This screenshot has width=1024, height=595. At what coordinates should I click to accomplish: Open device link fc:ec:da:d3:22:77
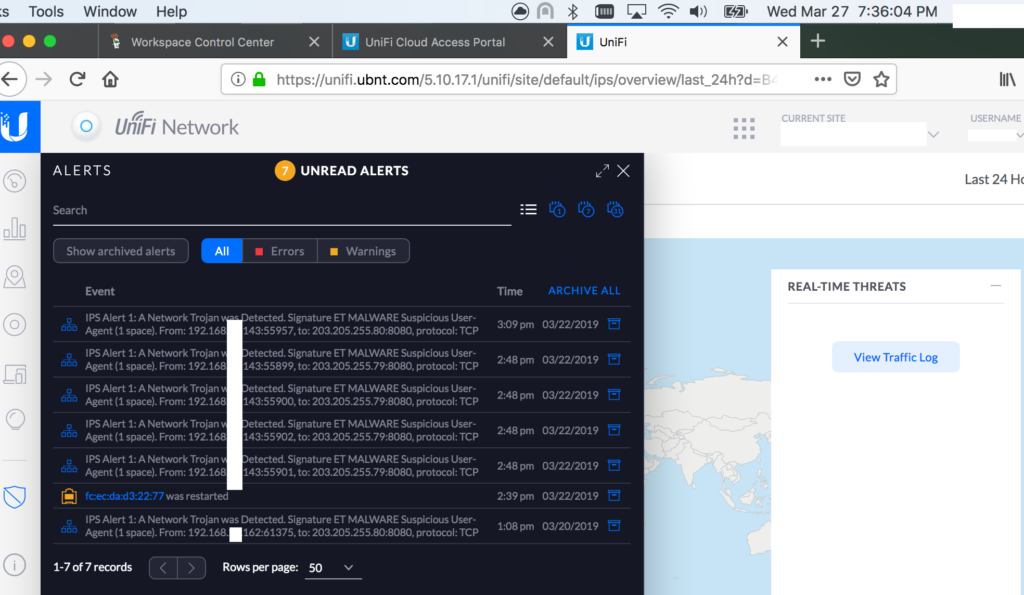[124, 496]
